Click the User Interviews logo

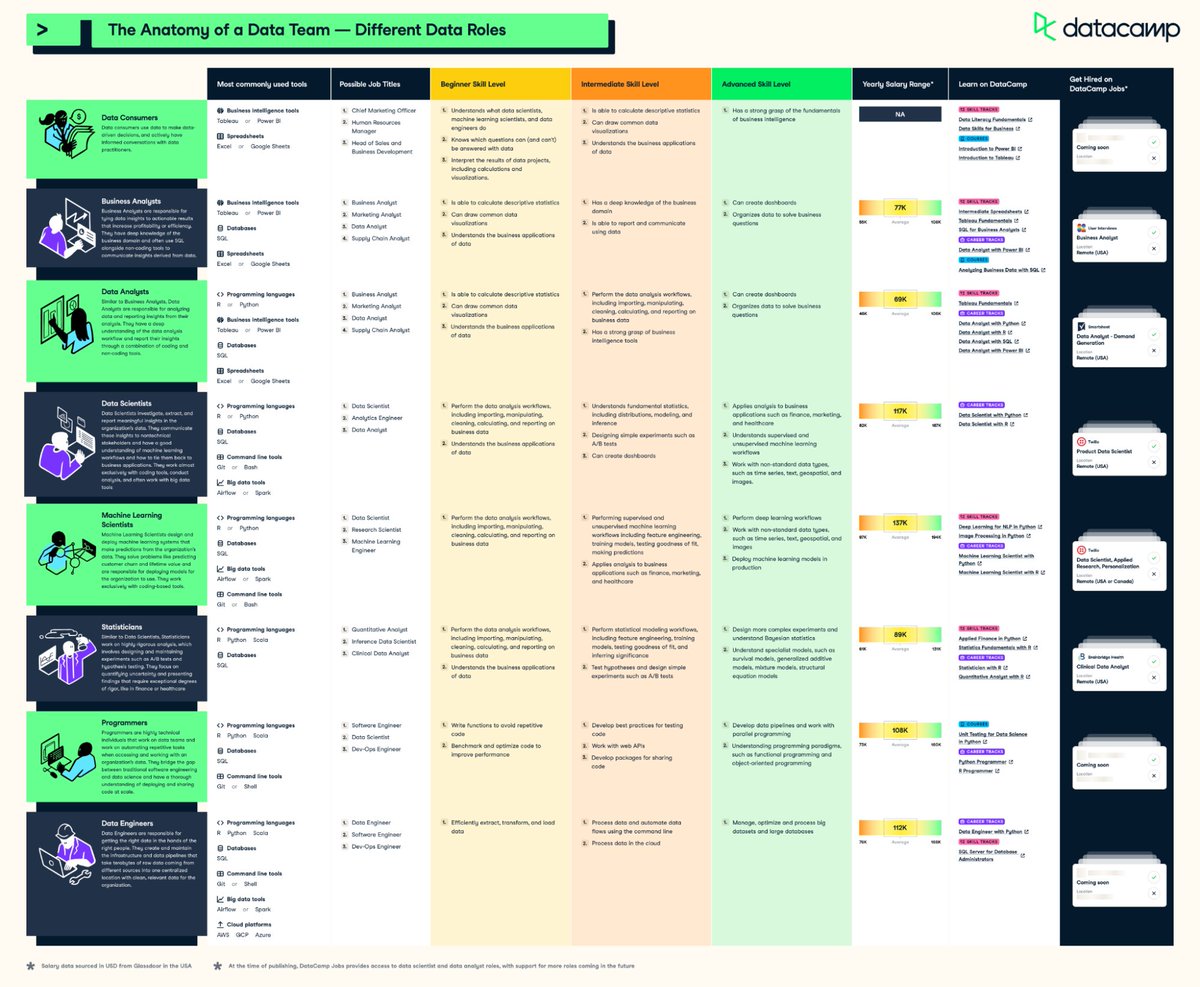(1080, 226)
